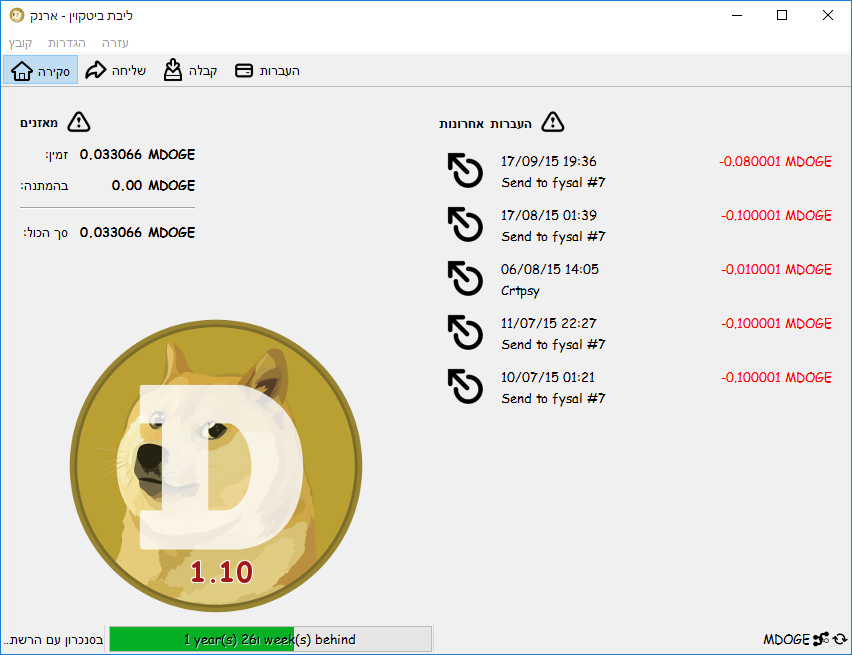Select the 11/07/15 22:27 transaction date
The image size is (852, 655).
point(548,323)
